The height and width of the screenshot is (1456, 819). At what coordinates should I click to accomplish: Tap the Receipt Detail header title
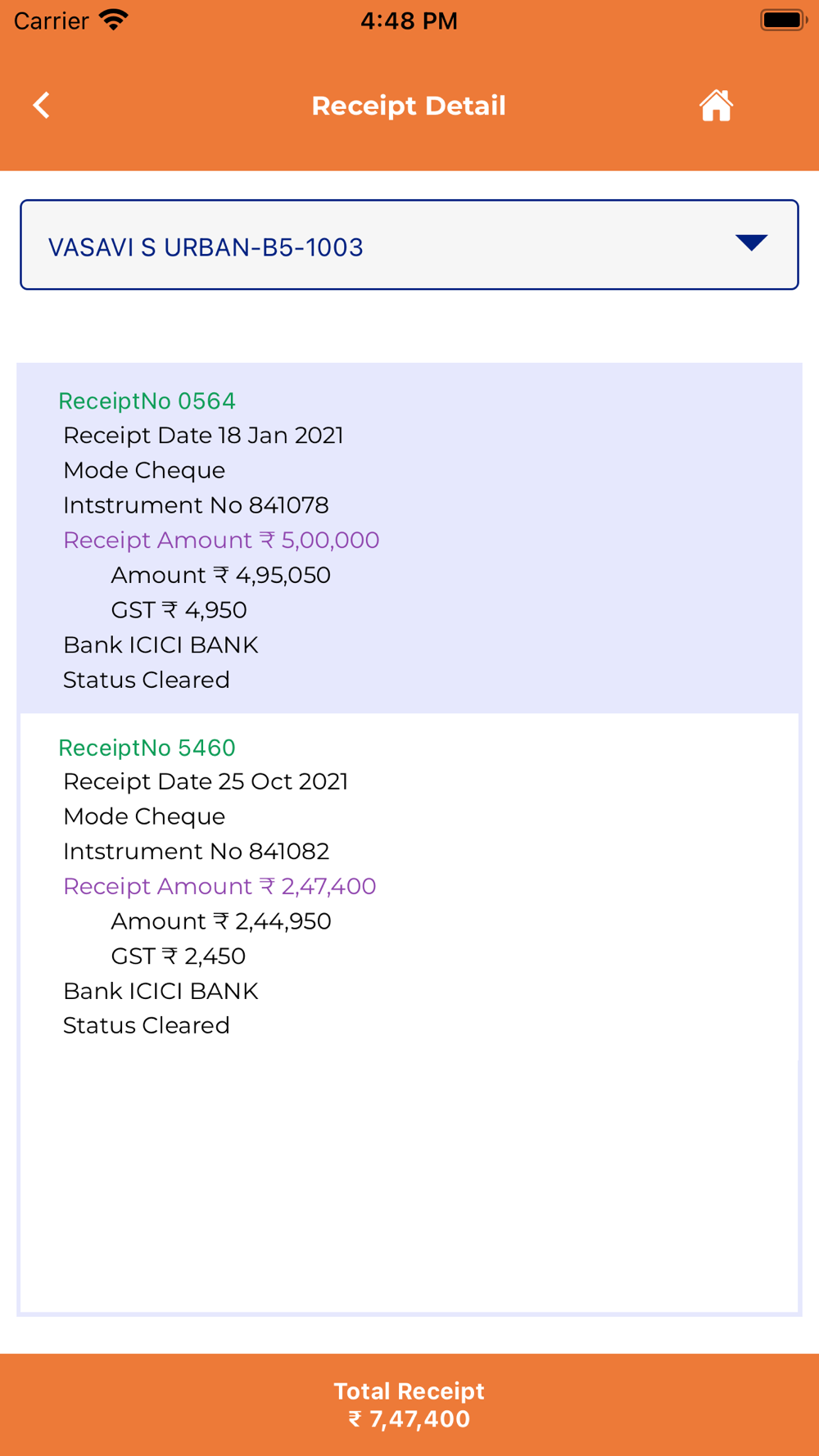409,106
